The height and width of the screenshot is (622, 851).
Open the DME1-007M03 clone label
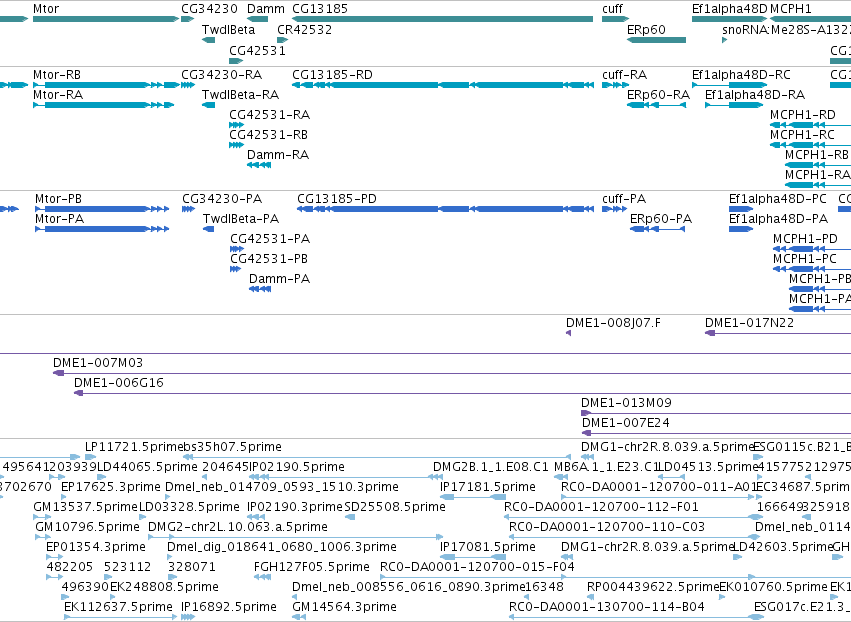click(x=98, y=363)
